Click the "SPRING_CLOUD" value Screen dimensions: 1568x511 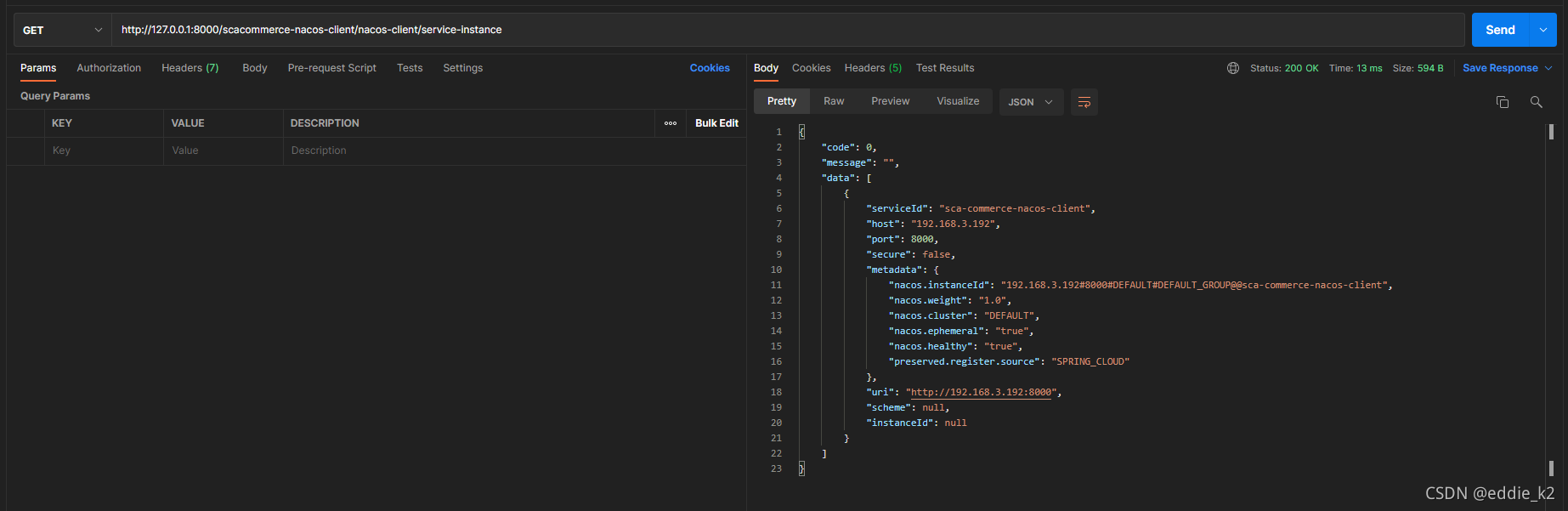click(x=1090, y=361)
